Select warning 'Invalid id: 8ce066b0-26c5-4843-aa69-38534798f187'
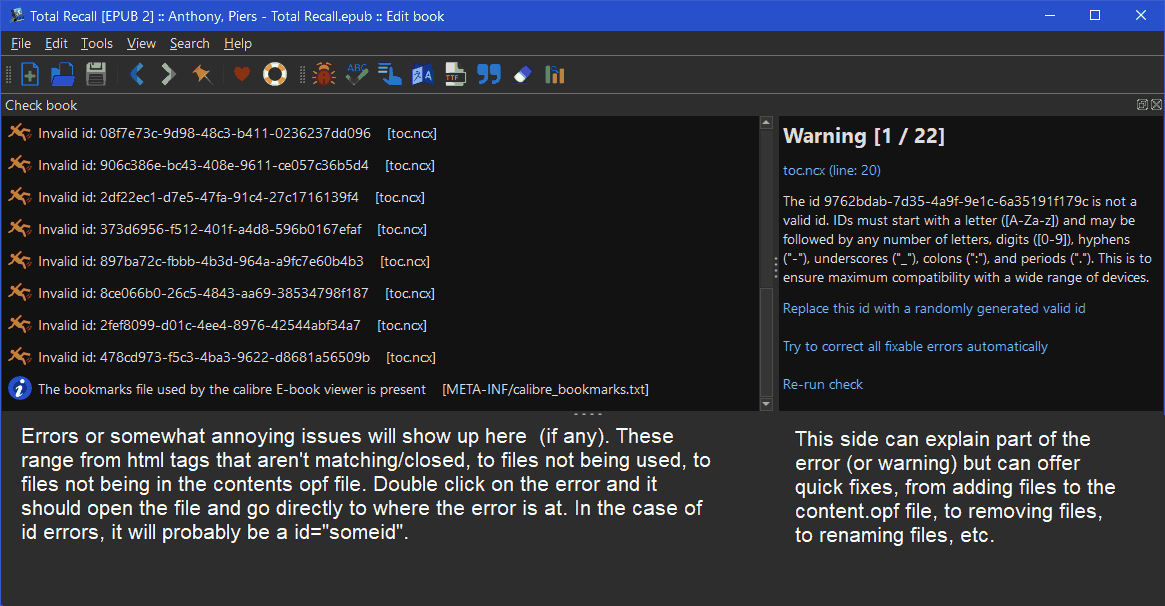1165x606 pixels. pos(379,293)
